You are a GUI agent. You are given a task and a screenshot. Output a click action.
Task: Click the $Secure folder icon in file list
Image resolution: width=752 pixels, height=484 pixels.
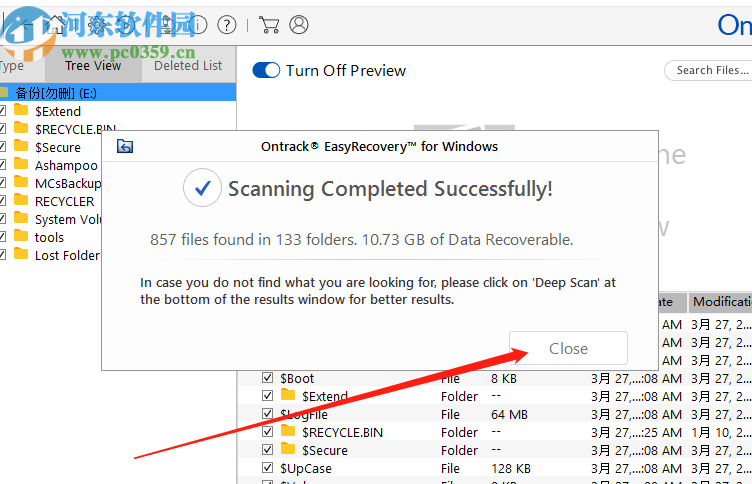288,449
